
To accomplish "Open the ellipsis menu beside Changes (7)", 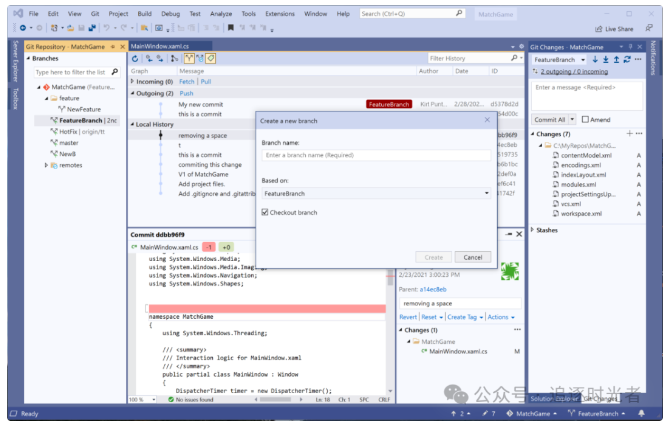I will click(639, 134).
